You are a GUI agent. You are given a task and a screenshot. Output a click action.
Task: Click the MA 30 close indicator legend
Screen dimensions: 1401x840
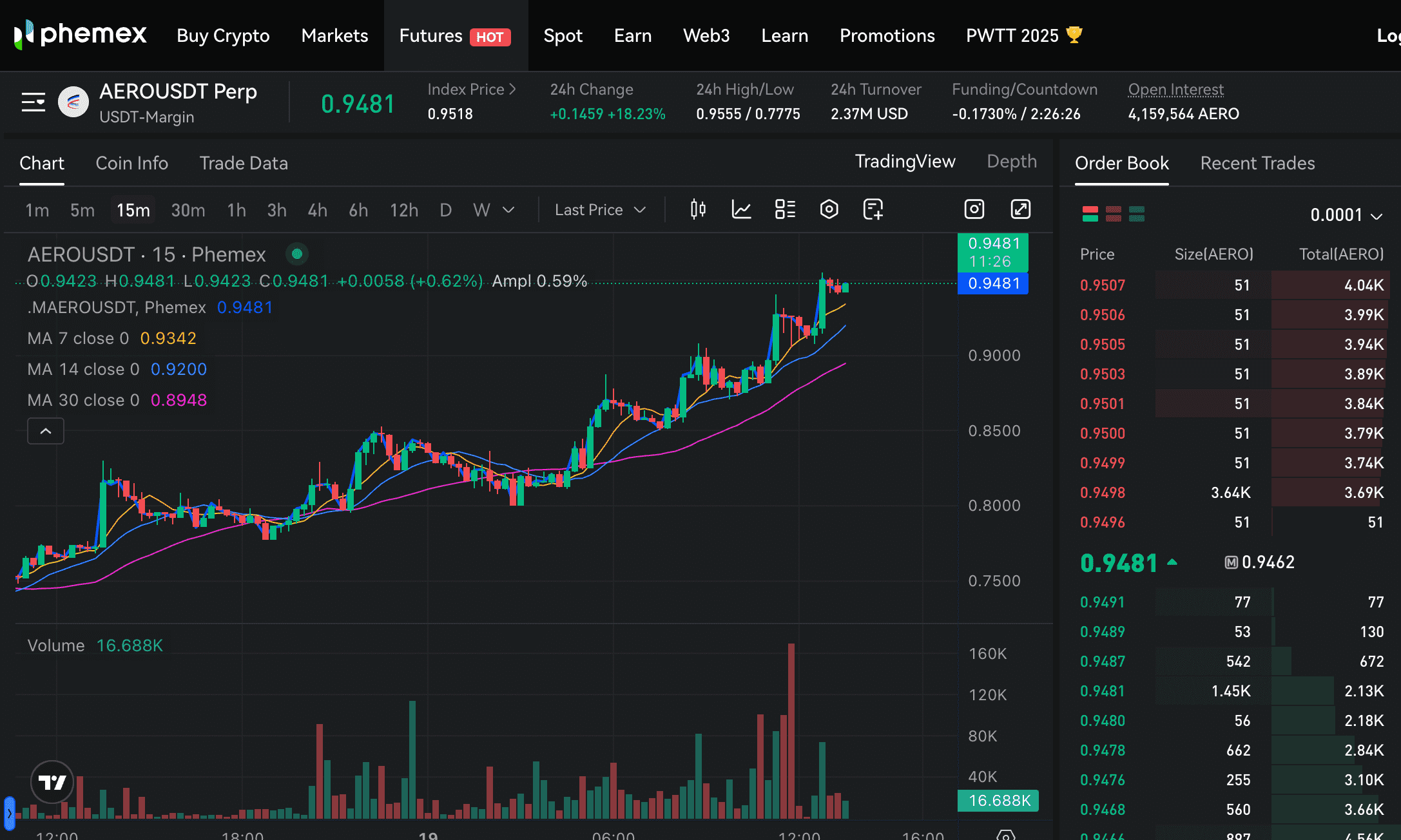(x=117, y=400)
